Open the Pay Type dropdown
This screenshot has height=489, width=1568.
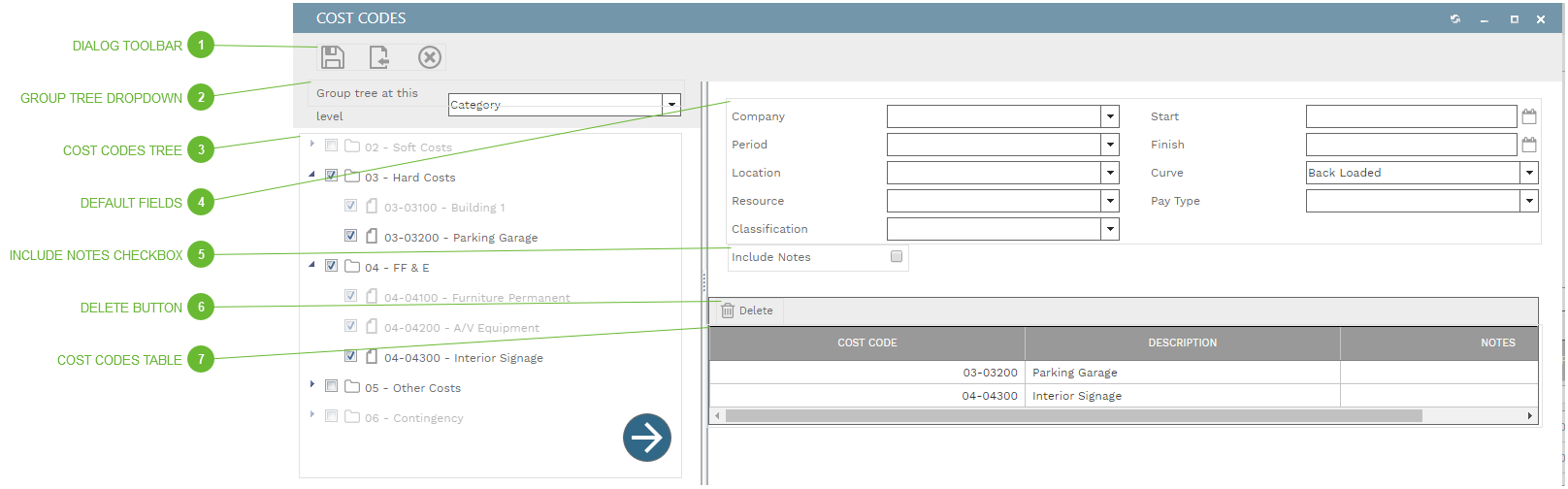pos(1529,201)
